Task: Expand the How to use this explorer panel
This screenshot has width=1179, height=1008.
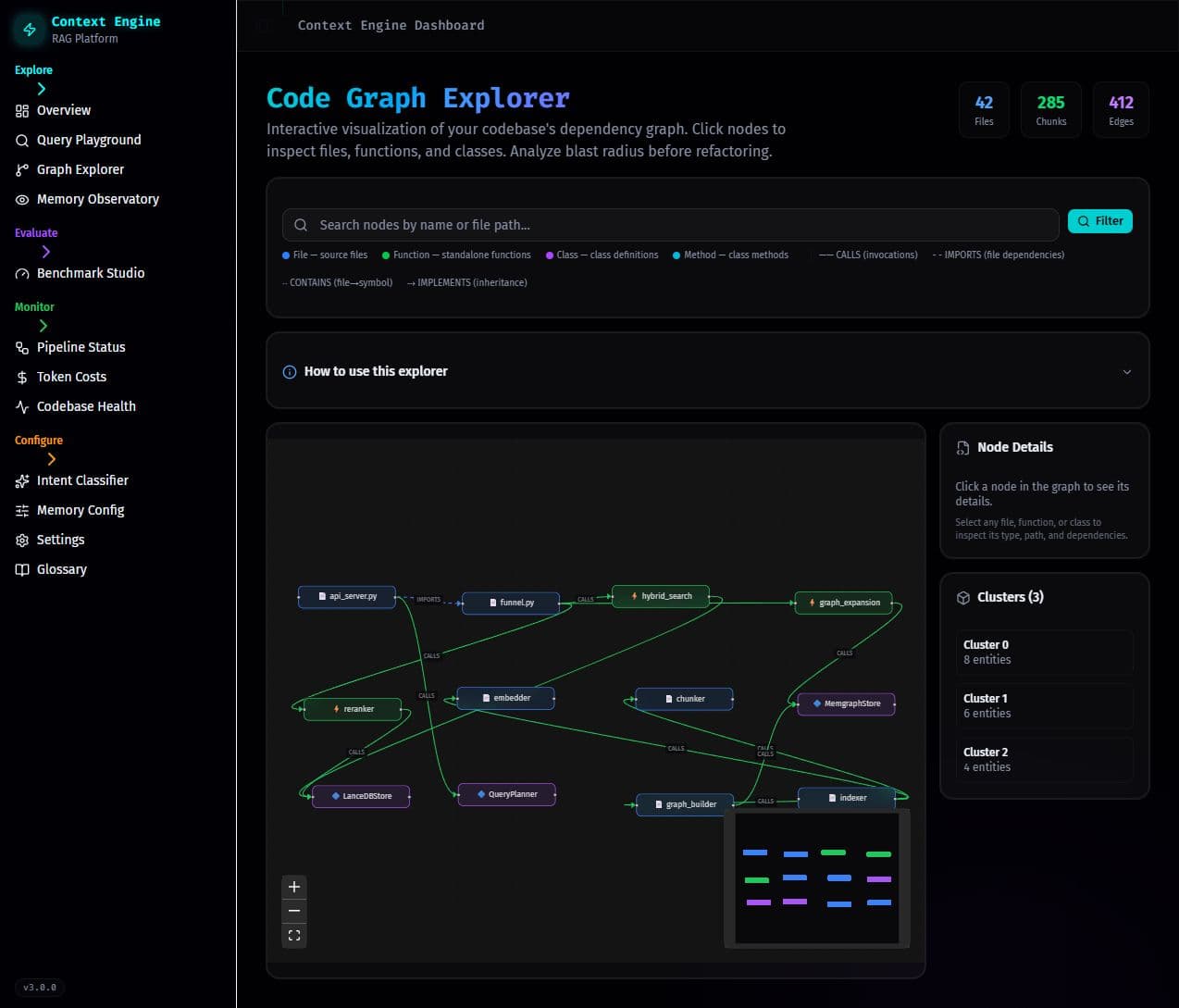Action: coord(707,371)
